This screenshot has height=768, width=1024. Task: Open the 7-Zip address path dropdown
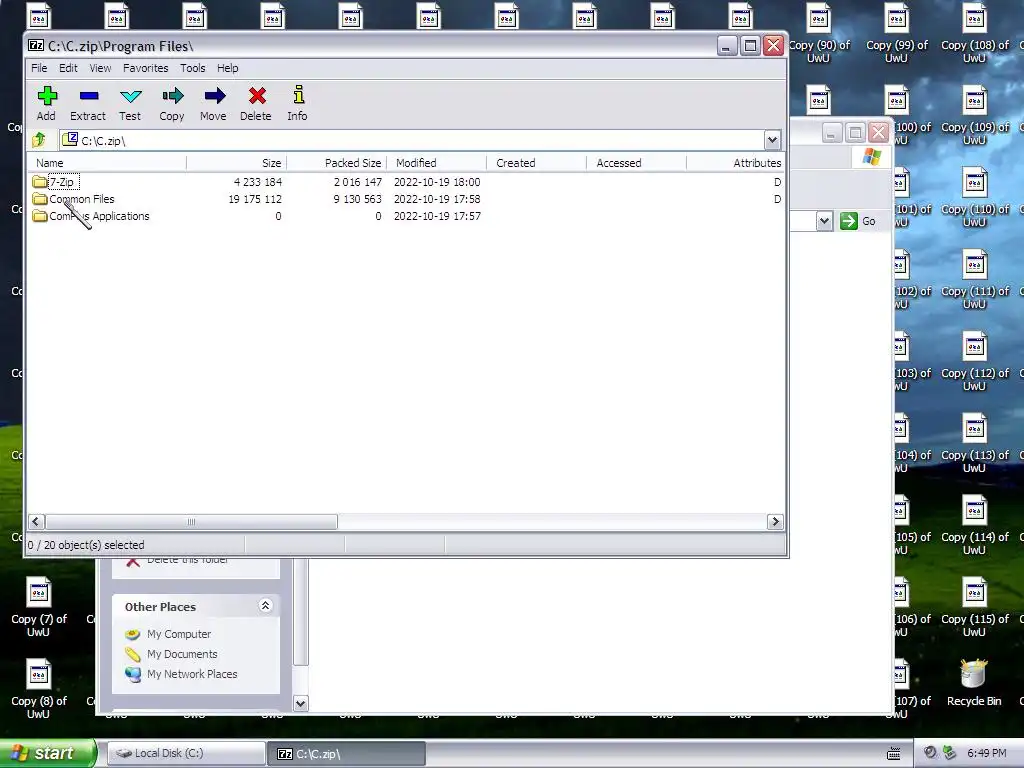click(x=772, y=140)
